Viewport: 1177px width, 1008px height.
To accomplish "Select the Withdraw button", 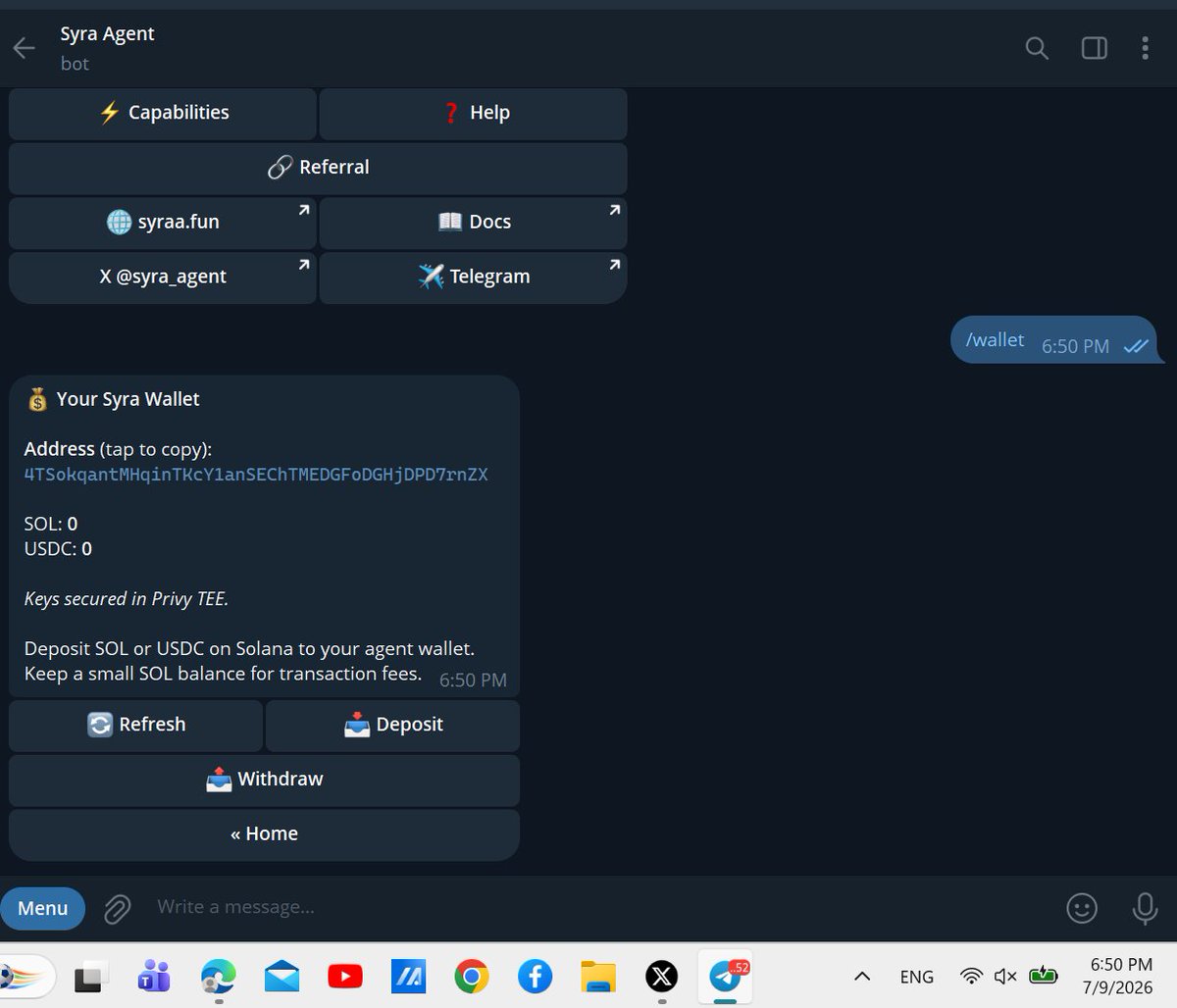I will point(264,780).
